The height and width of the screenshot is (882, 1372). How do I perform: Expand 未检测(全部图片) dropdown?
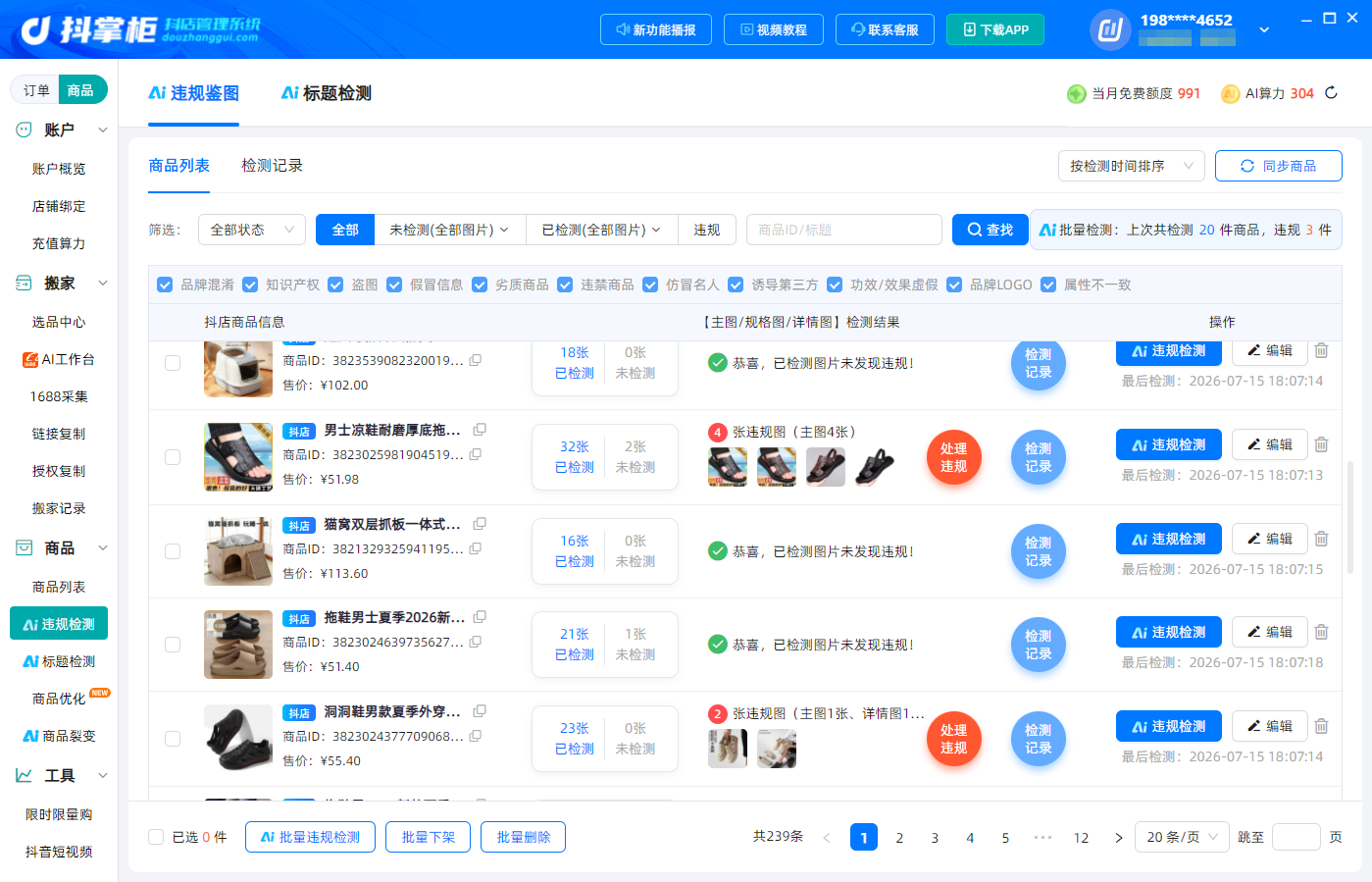(449, 230)
